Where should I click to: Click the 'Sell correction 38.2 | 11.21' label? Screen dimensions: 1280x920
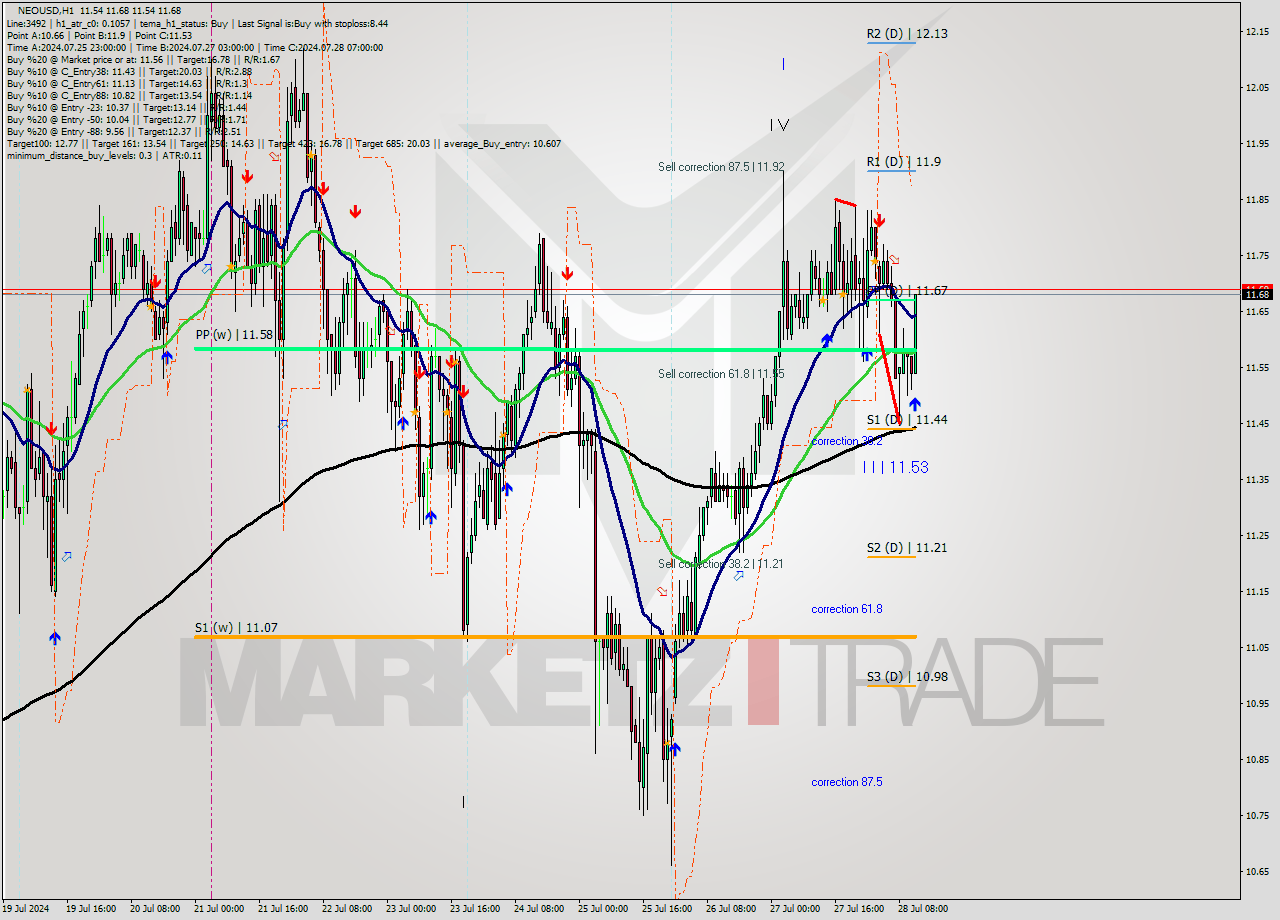[720, 564]
